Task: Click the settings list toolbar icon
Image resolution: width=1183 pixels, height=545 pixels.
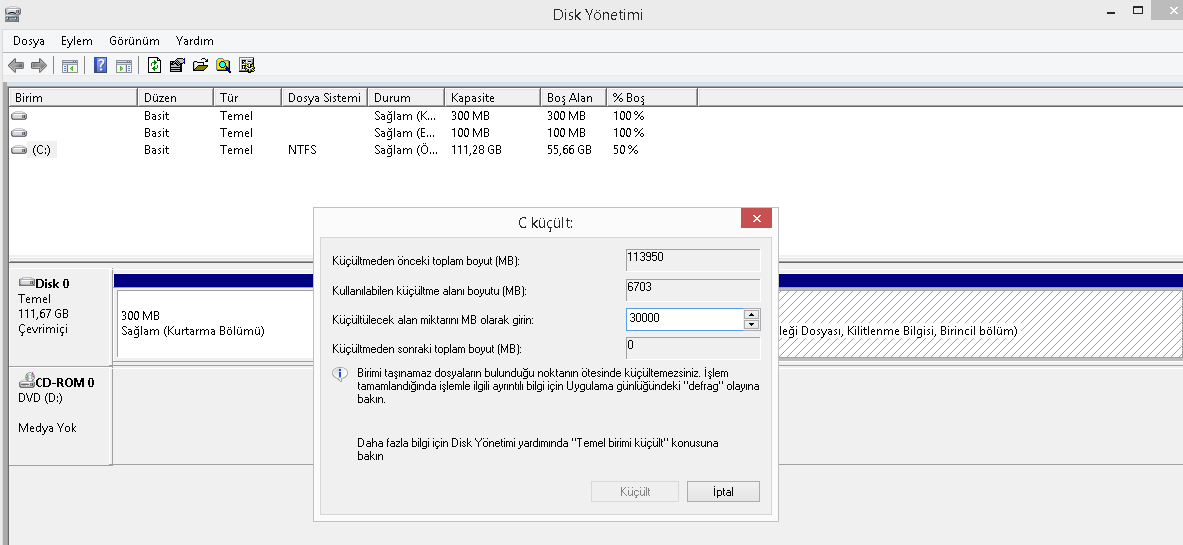Action: [x=246, y=66]
